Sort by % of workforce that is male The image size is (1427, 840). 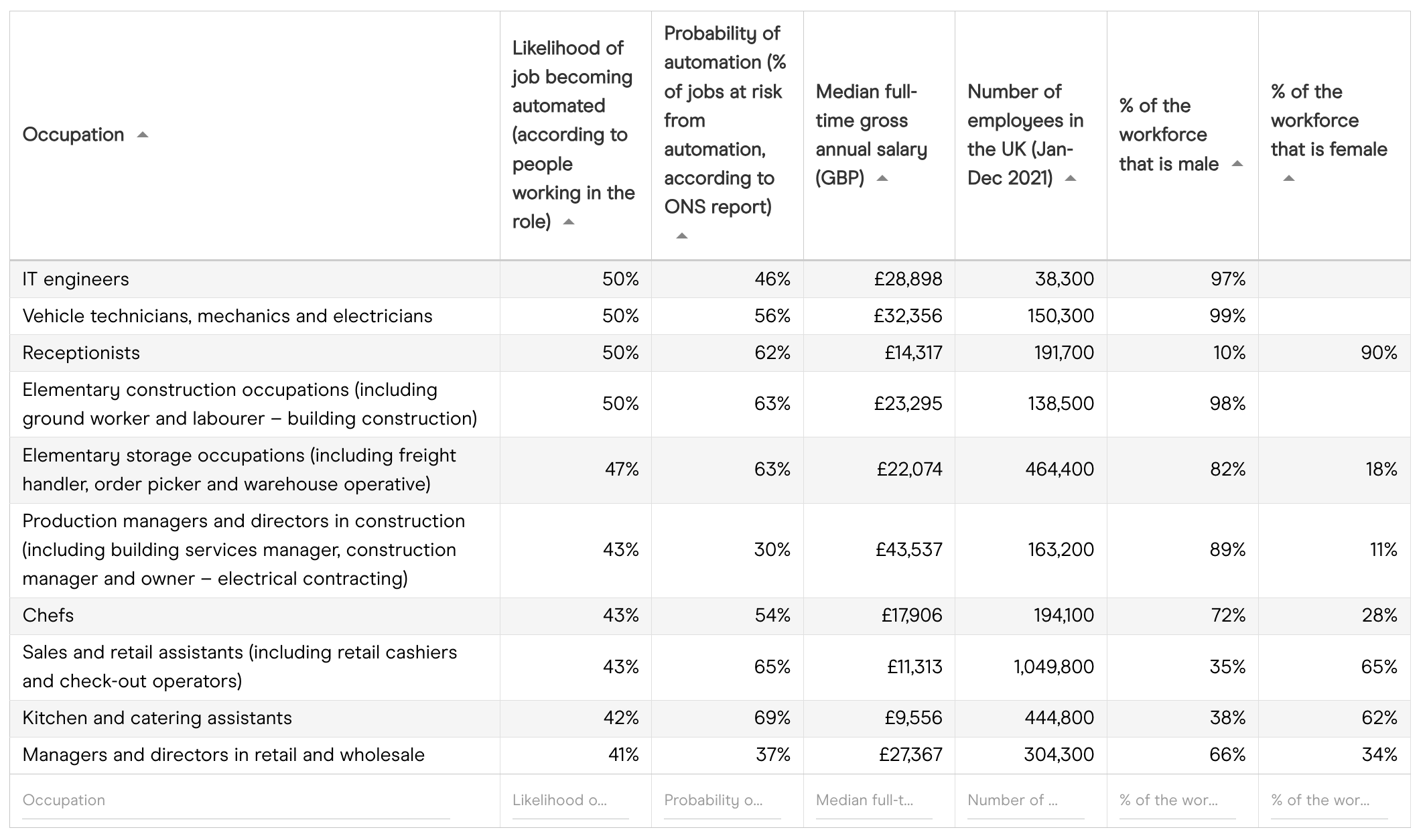pyautogui.click(x=1237, y=164)
